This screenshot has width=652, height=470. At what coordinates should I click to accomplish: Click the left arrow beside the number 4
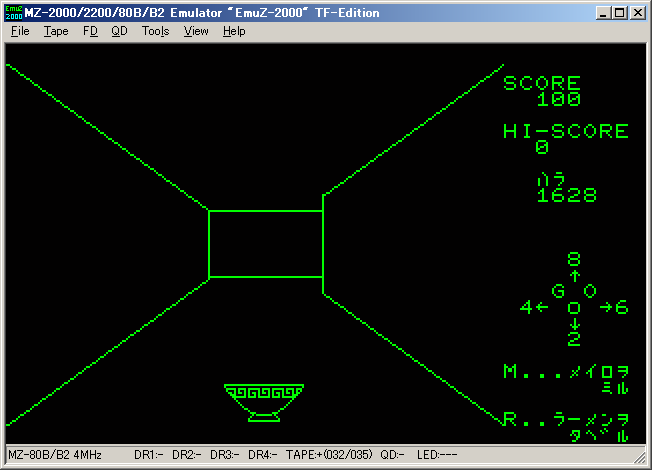coord(542,307)
